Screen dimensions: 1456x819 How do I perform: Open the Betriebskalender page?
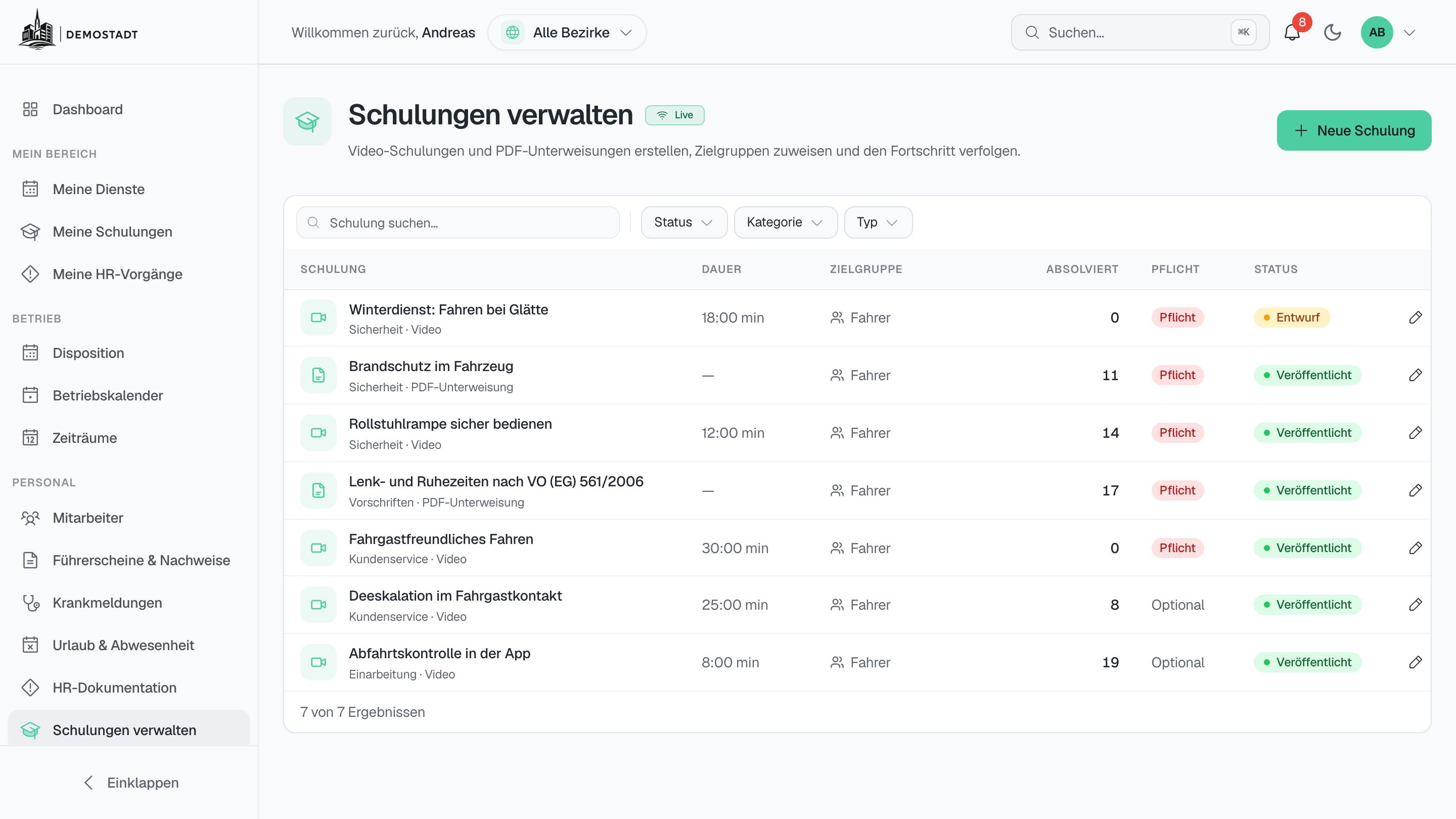(129, 396)
